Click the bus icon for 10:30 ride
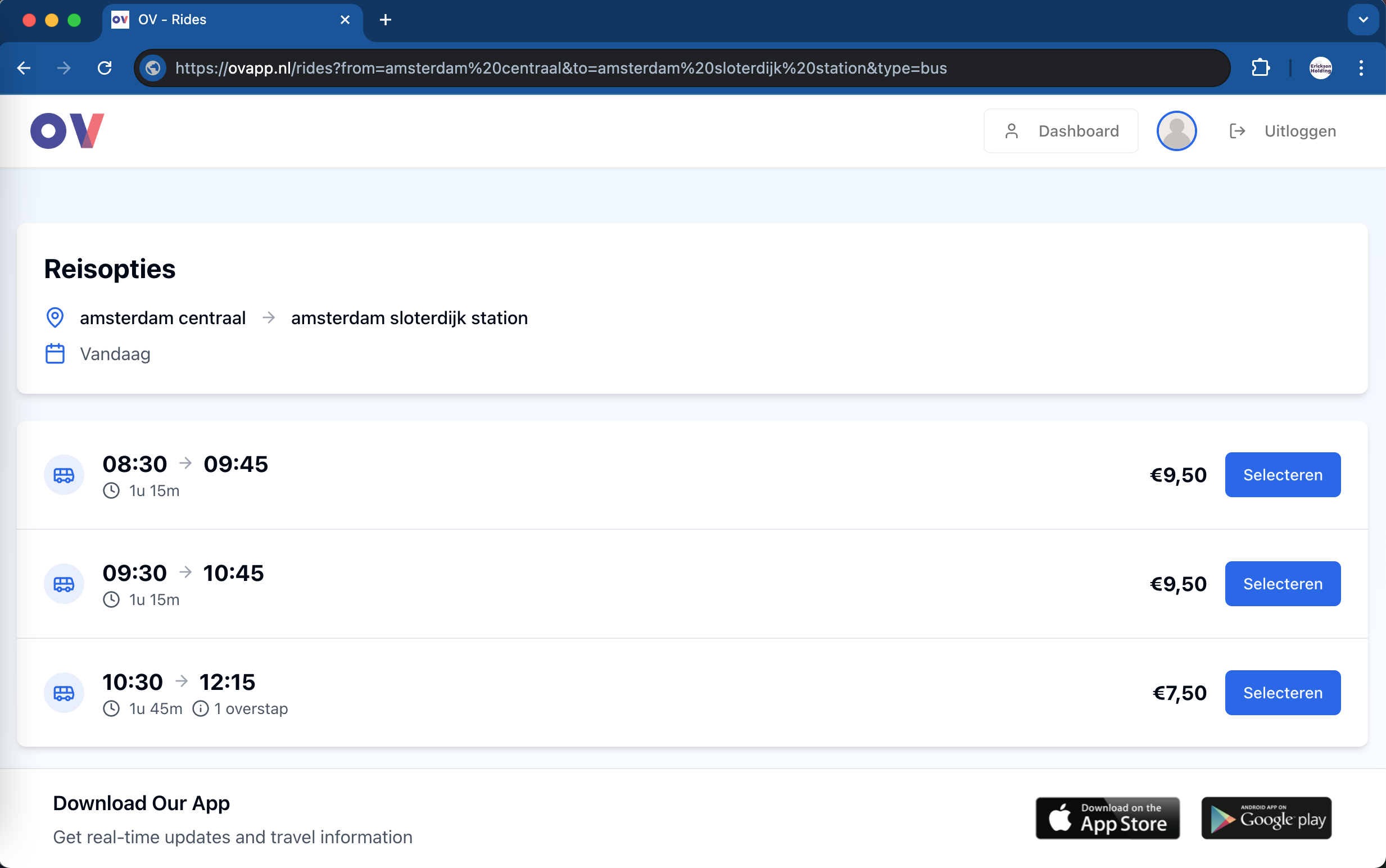This screenshot has width=1386, height=868. [64, 692]
